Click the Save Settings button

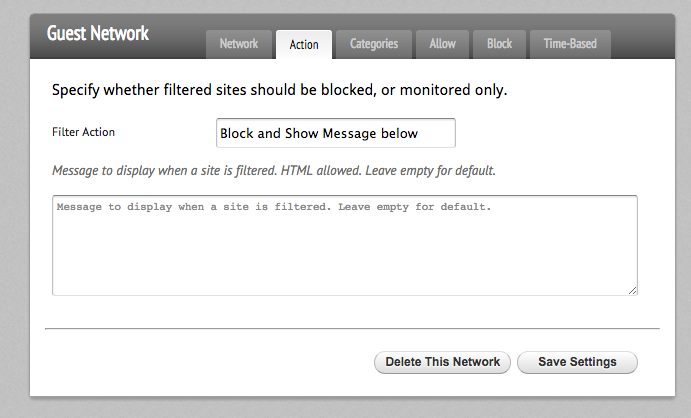(x=577, y=362)
